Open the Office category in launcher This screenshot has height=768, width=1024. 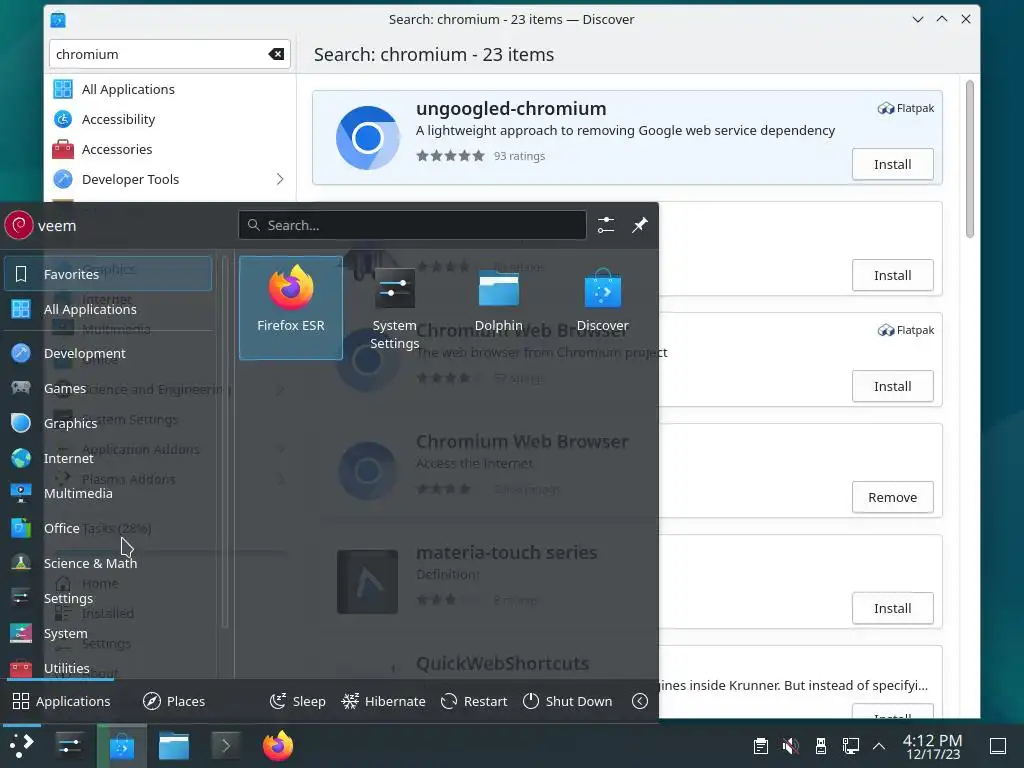(108, 528)
